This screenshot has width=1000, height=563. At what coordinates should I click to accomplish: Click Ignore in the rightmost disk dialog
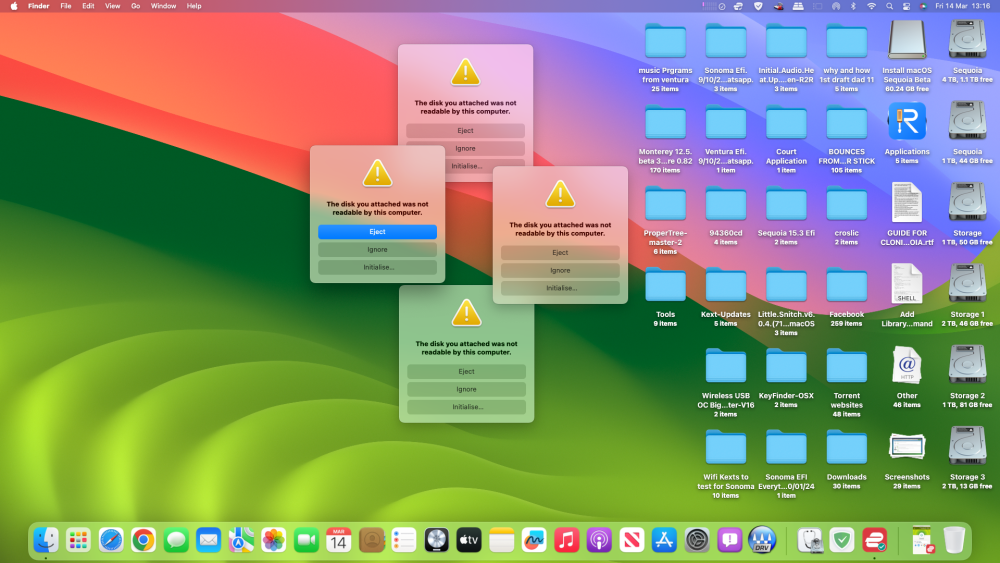[x=560, y=270]
